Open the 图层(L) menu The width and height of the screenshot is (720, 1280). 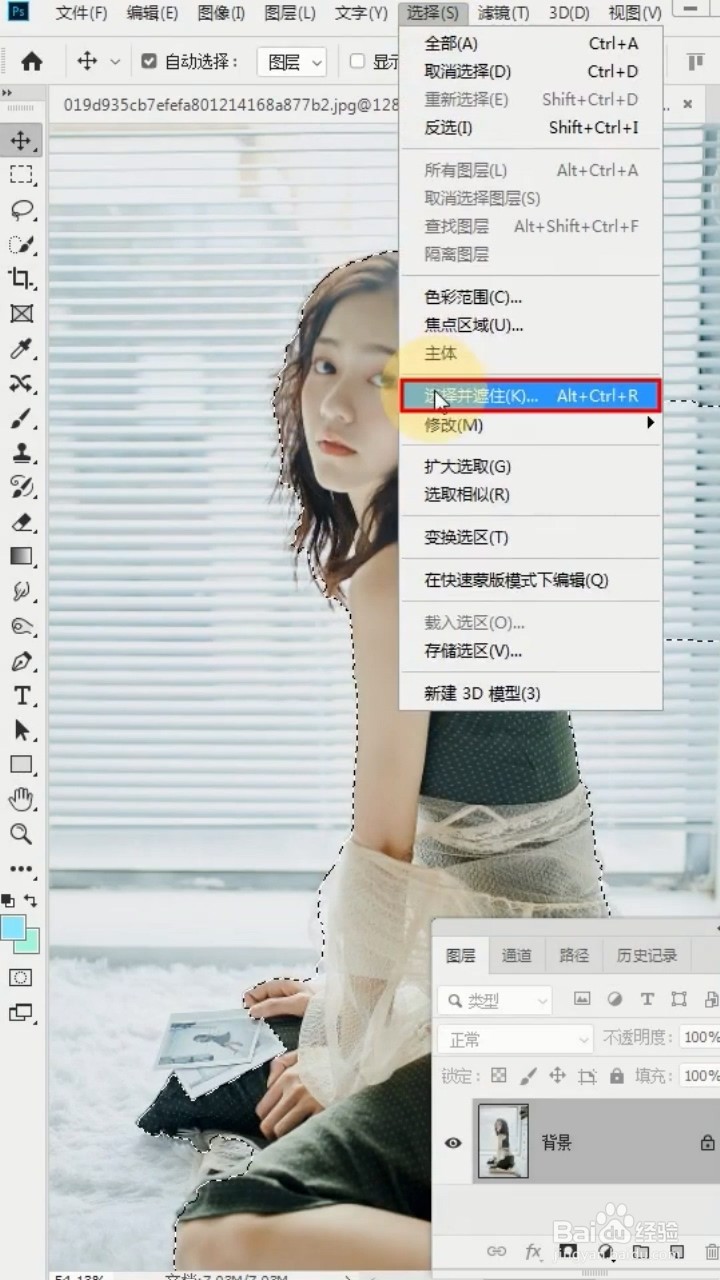click(290, 13)
